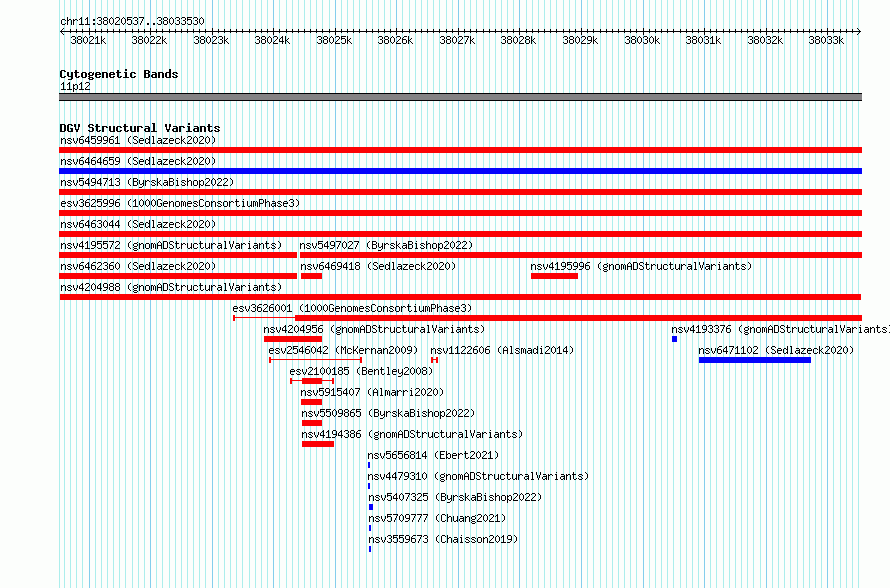Open the esv3625996 (1000GenomesConsortiumPhase3) label
This screenshot has height=588, width=890.
coord(180,203)
